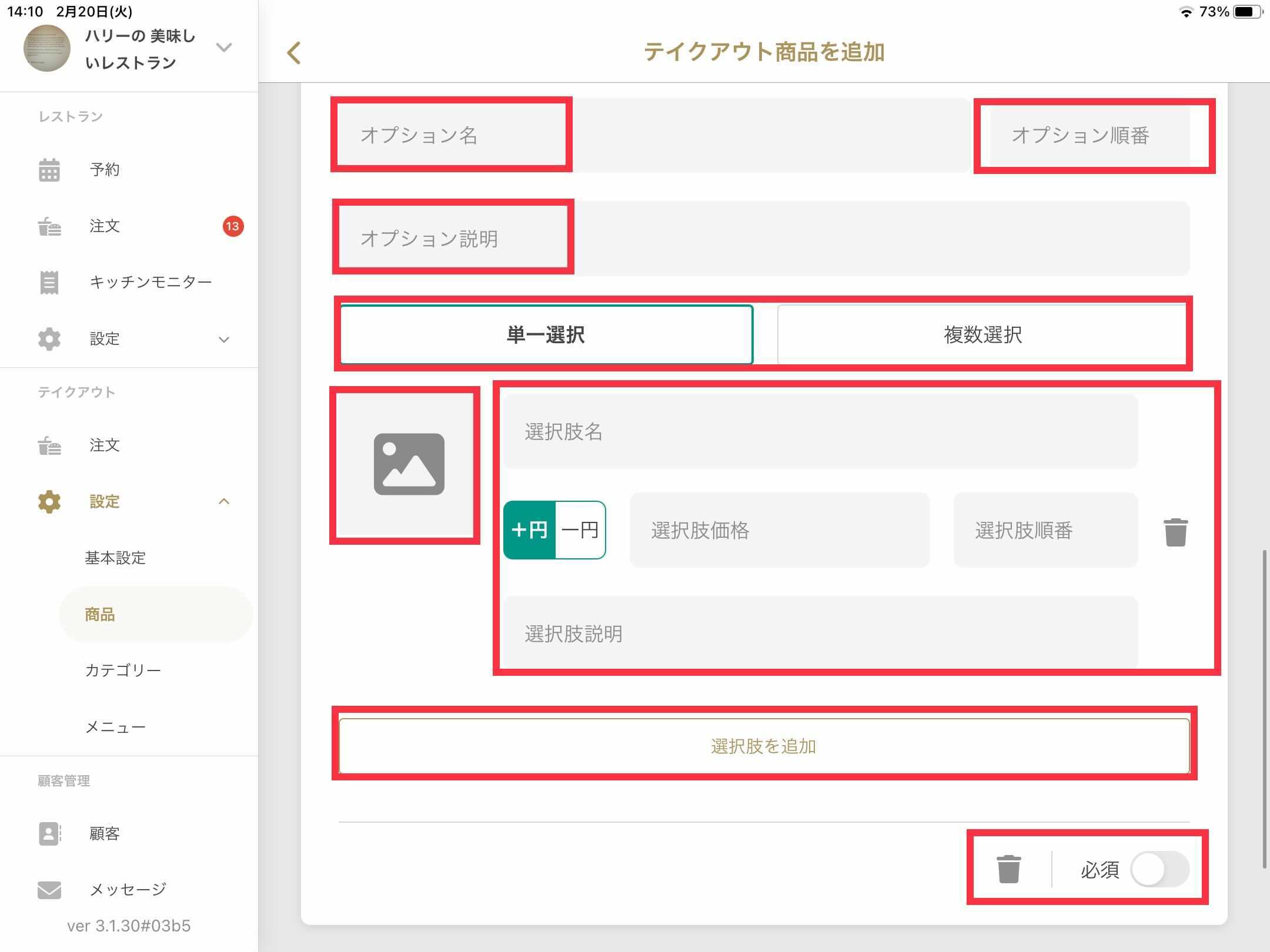
Task: Delete the choice row with trash icon
Action: click(x=1175, y=532)
